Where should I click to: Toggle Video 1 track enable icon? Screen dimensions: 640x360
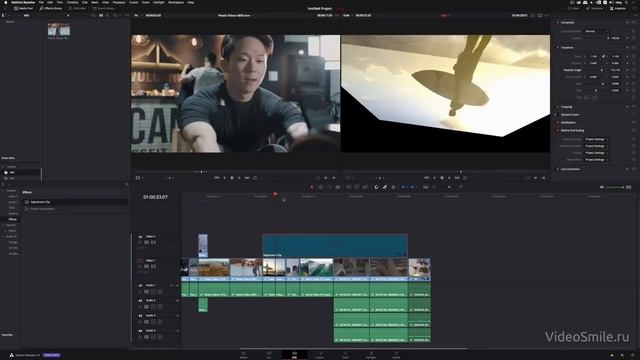[x=153, y=267]
